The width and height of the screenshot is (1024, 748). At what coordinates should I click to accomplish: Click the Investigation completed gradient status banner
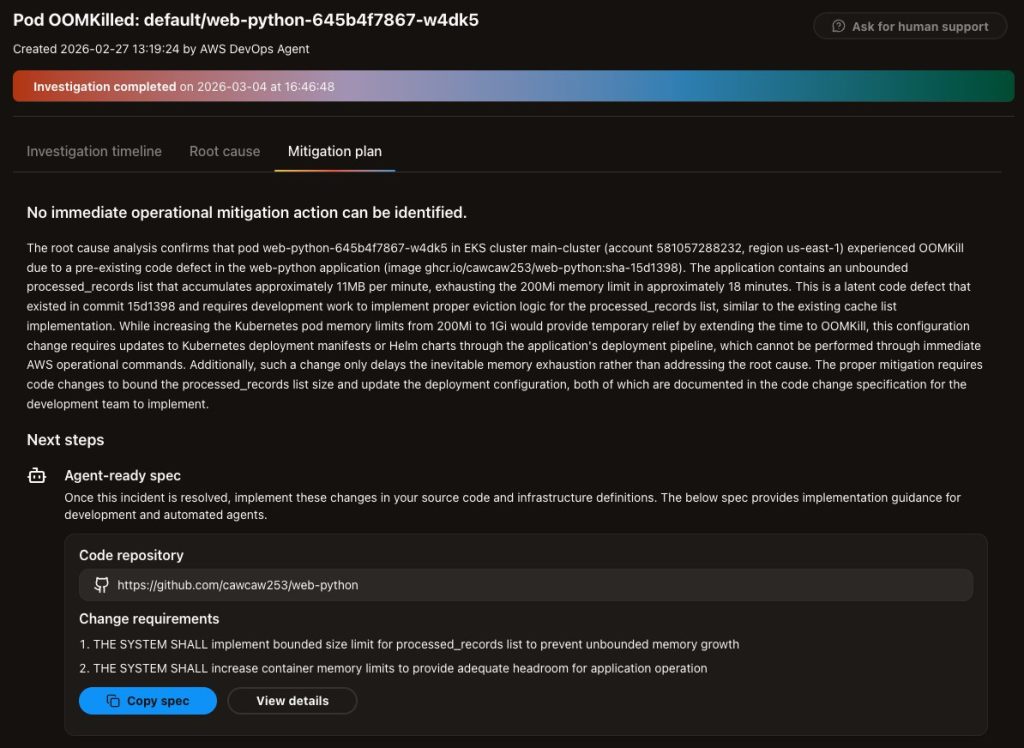(x=513, y=86)
